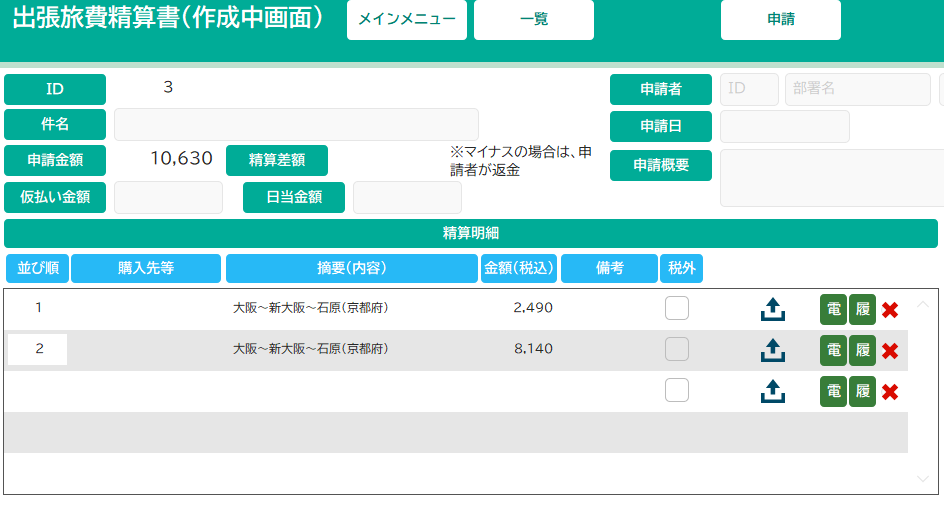Delete row 2 with red X
Viewport: 944px width, 506px height.
(890, 351)
